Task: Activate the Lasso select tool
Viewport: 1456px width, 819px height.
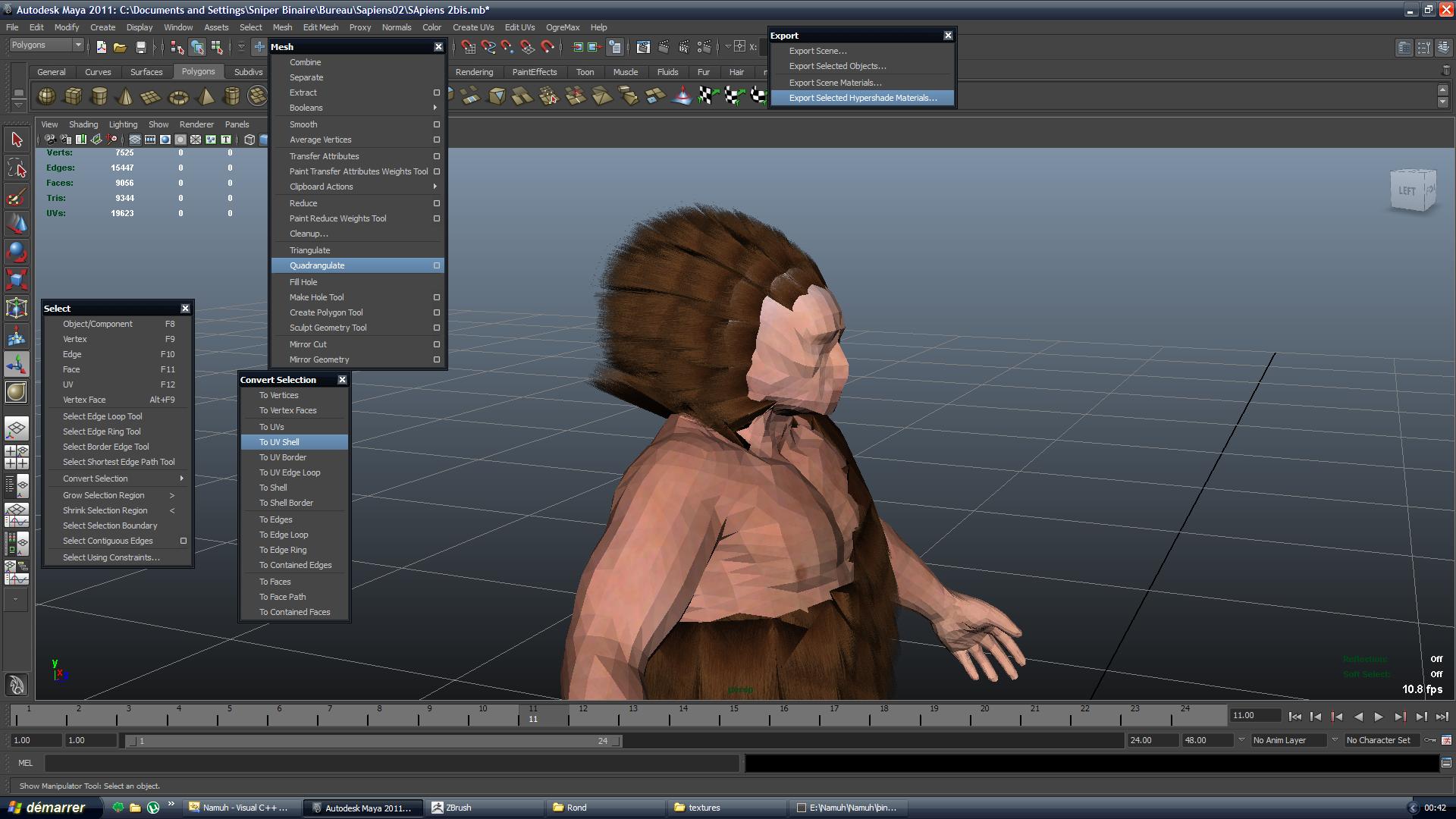Action: point(17,168)
